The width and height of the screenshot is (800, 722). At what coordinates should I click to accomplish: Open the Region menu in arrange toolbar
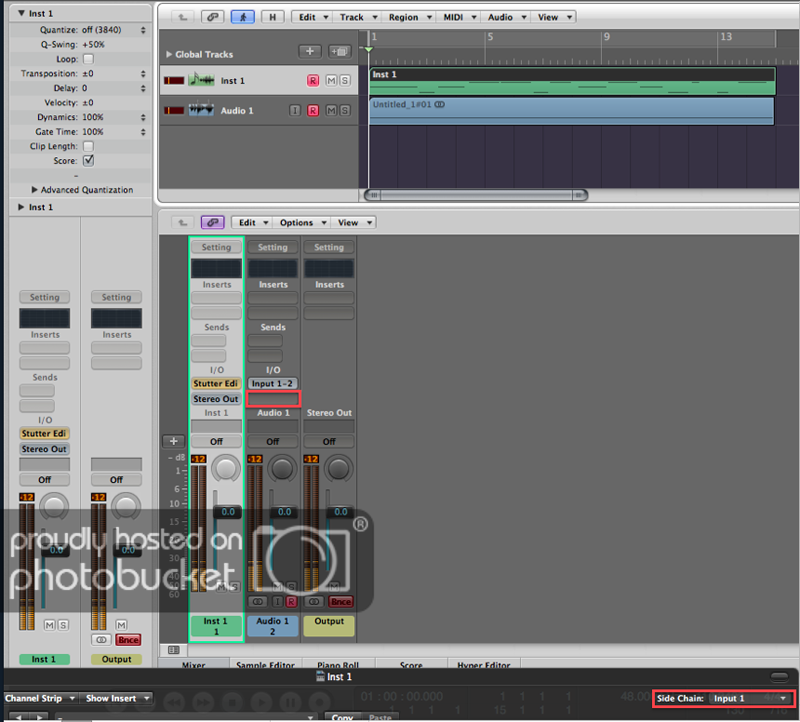click(407, 17)
